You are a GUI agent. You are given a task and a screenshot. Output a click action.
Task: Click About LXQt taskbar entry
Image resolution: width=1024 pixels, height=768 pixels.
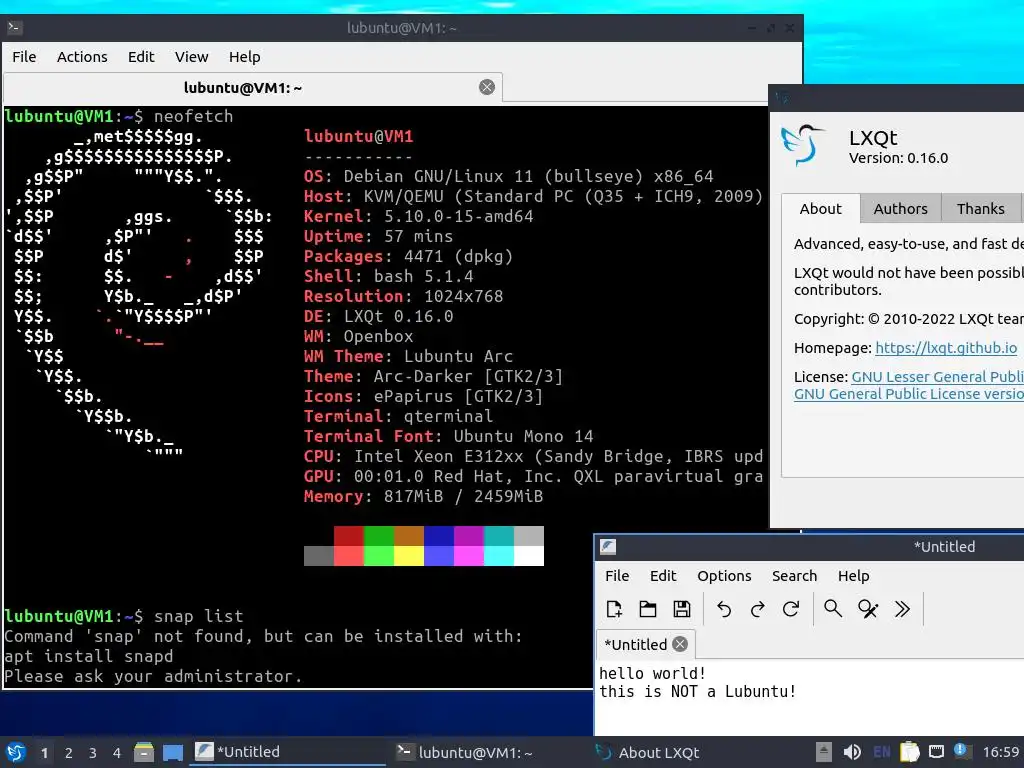[x=692, y=752]
